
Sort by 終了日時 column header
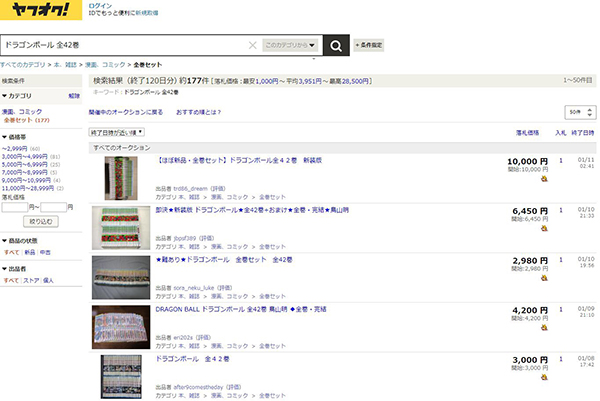(x=583, y=133)
